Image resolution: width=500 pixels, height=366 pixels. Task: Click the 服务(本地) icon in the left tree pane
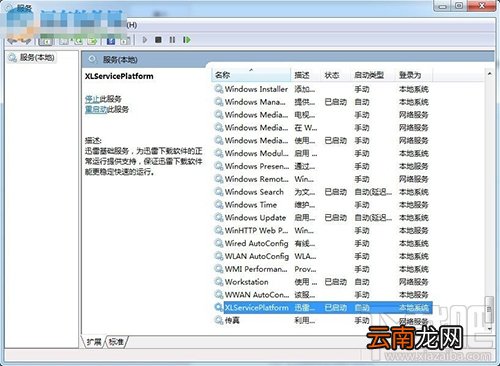point(13,58)
